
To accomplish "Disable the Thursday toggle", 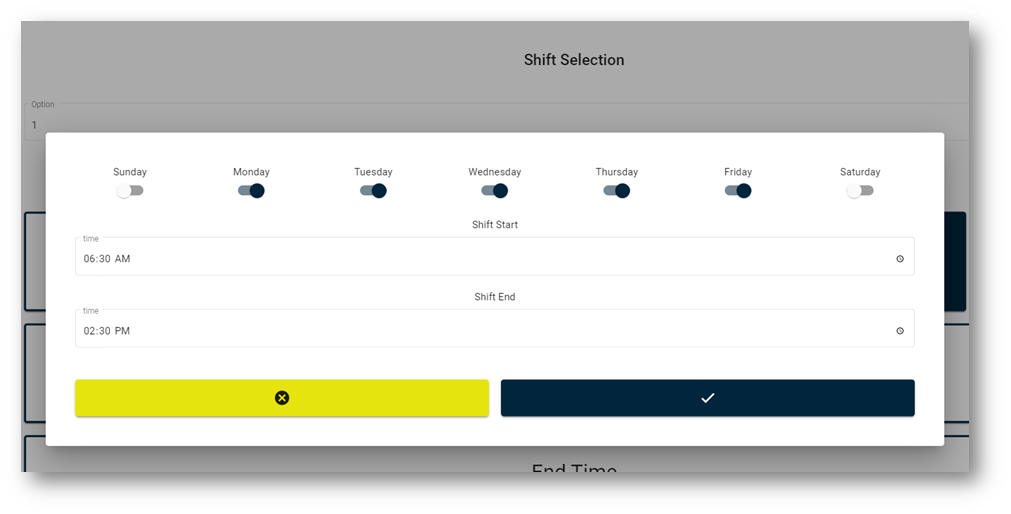I will (x=616, y=191).
